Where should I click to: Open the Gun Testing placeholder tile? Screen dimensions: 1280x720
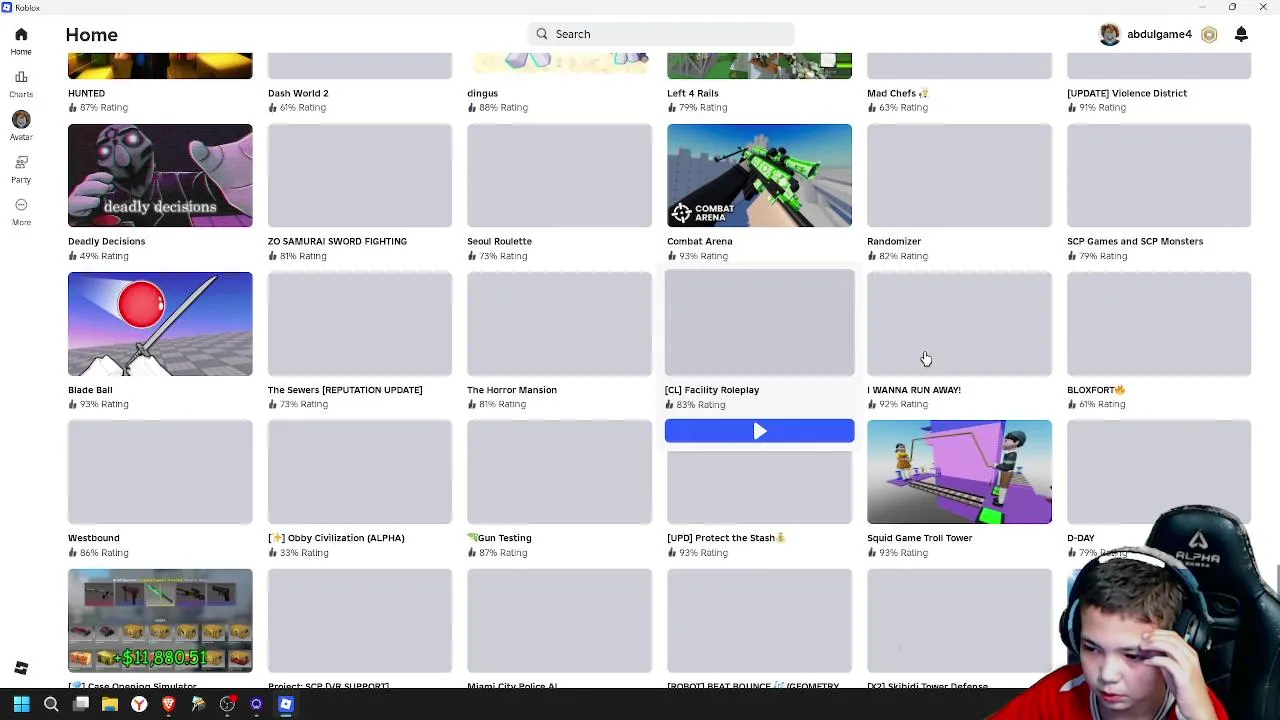click(x=559, y=472)
